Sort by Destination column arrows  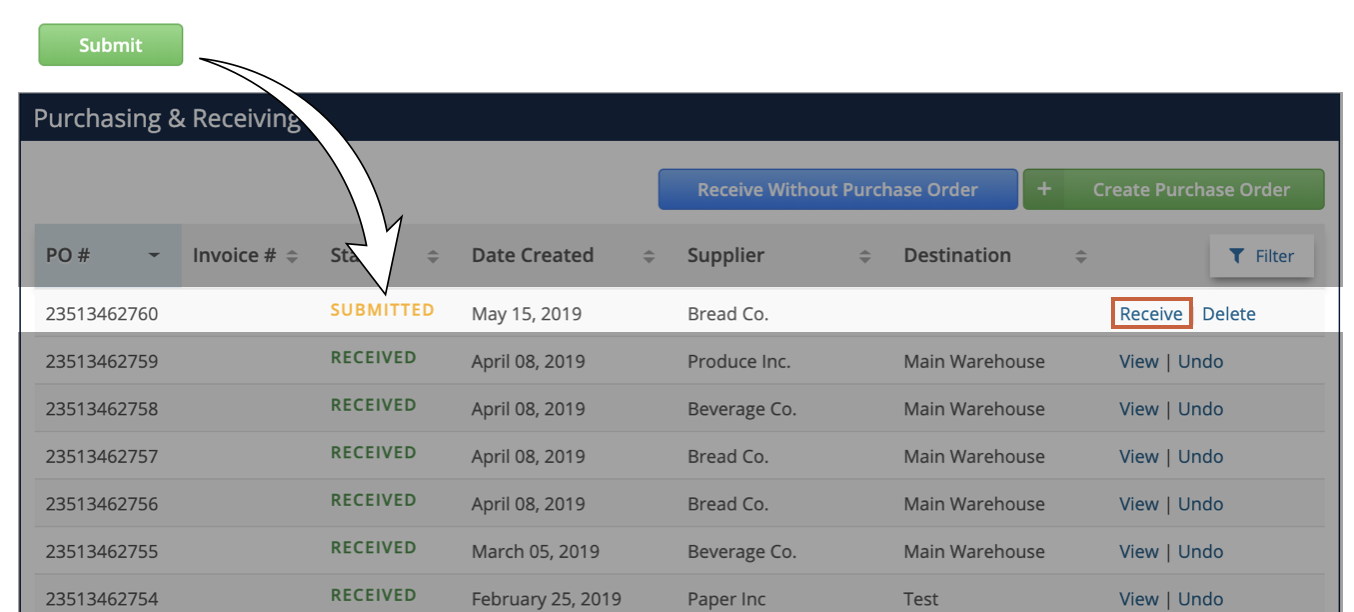[1081, 256]
